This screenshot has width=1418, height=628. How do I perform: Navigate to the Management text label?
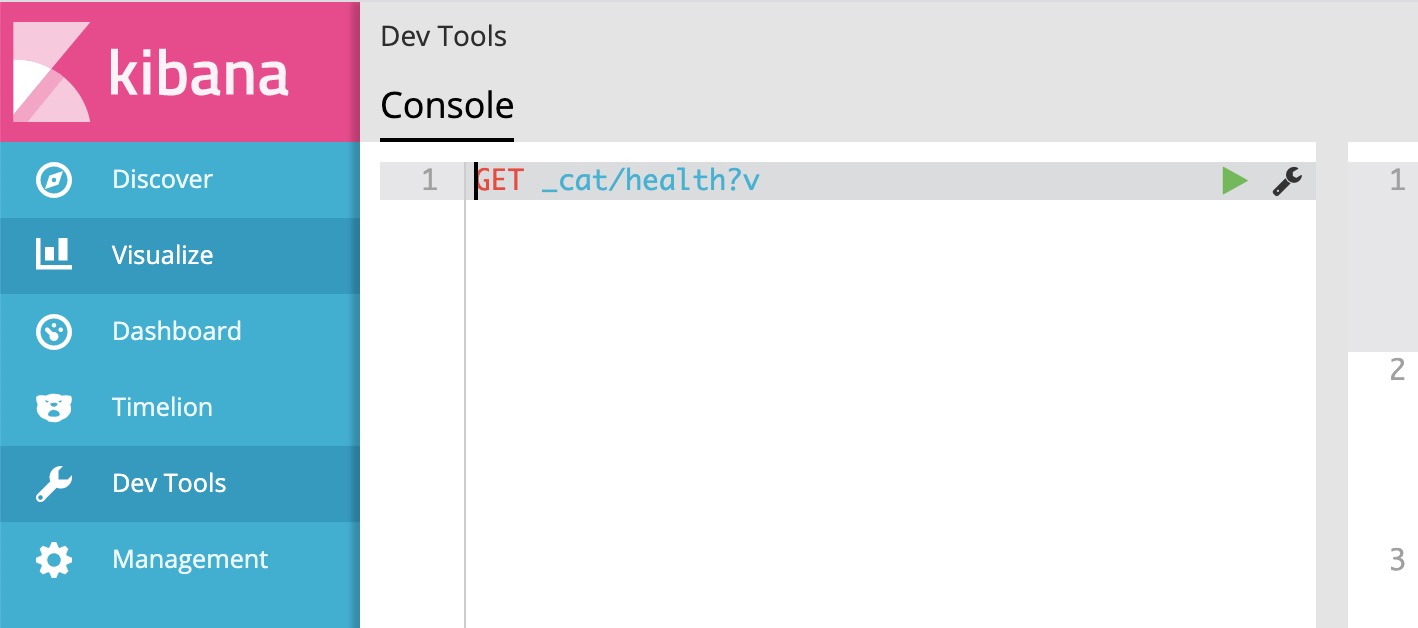pos(190,560)
